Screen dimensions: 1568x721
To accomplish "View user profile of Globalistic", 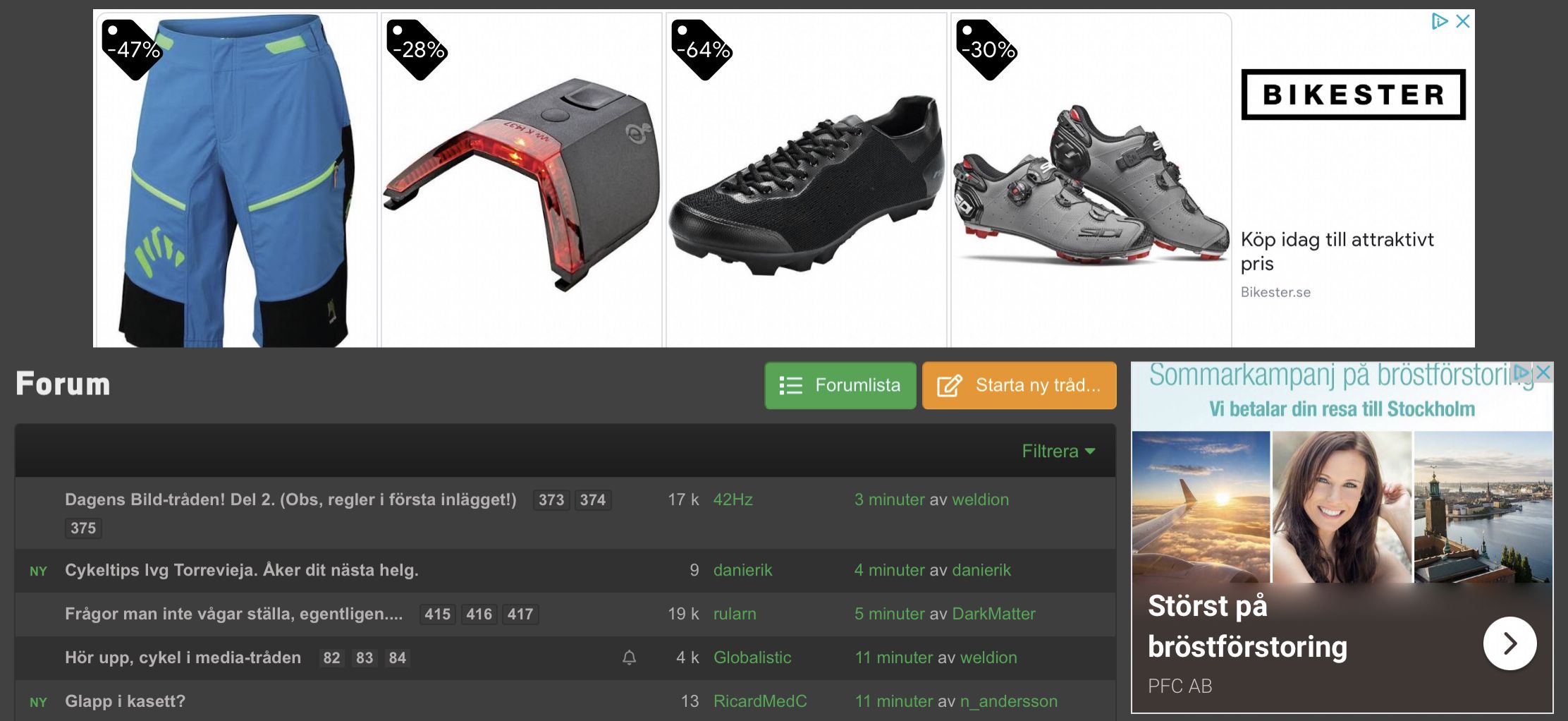I will point(752,658).
